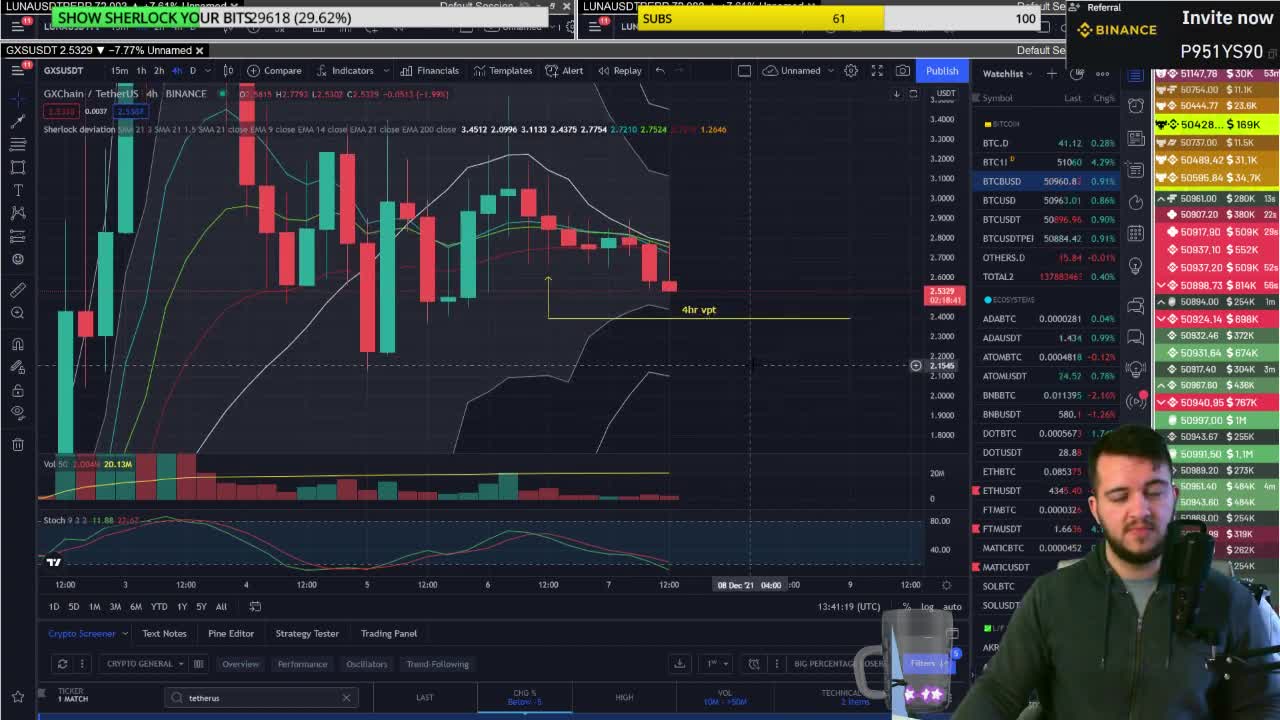Open Financials menu
Image resolution: width=1280 pixels, height=720 pixels.
(x=430, y=70)
